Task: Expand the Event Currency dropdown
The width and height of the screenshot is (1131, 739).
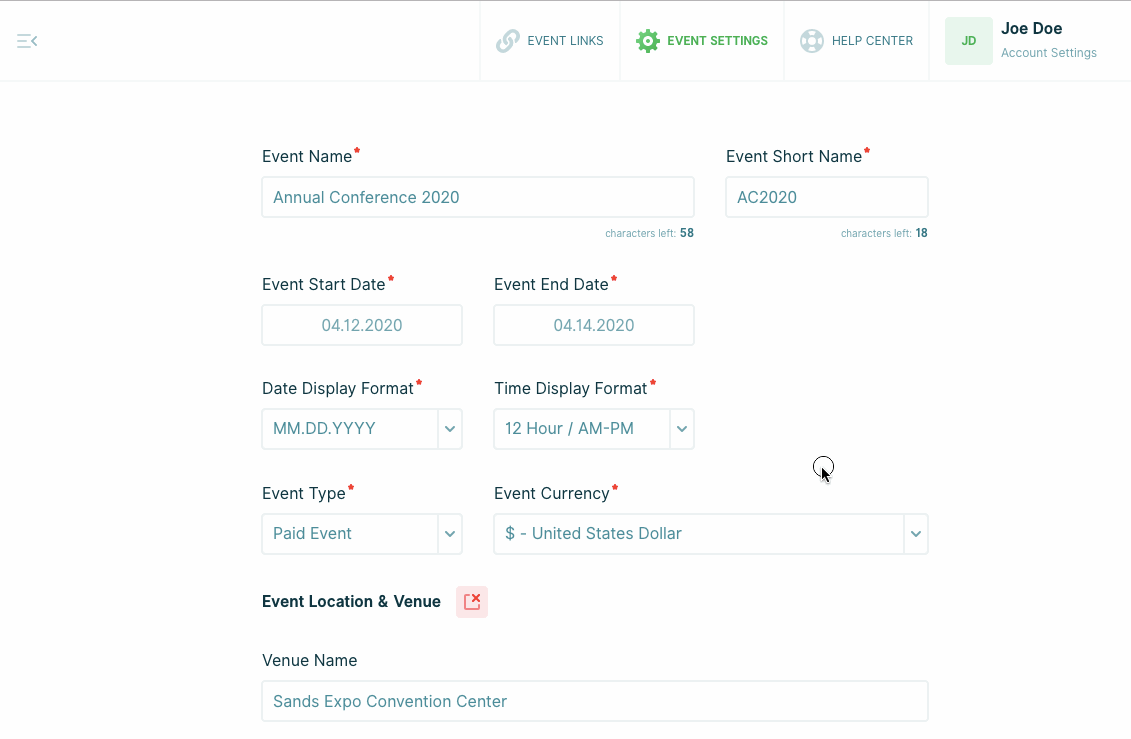Action: click(x=915, y=534)
